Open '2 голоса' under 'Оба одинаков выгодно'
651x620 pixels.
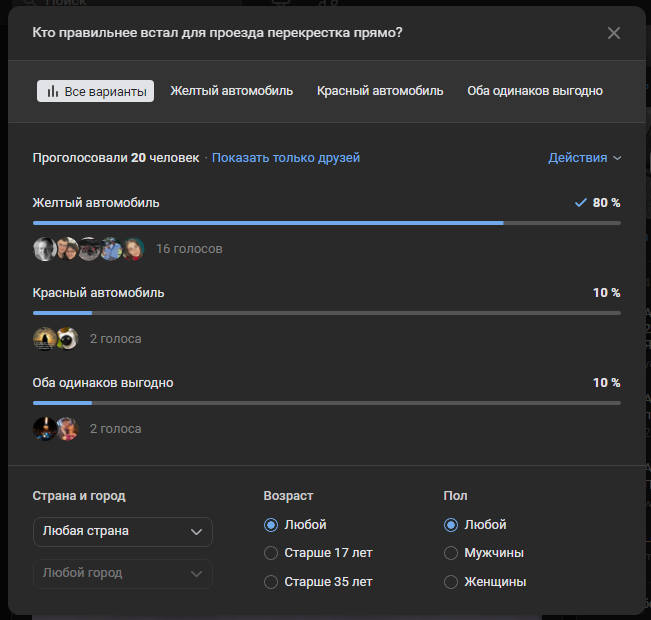coord(116,429)
